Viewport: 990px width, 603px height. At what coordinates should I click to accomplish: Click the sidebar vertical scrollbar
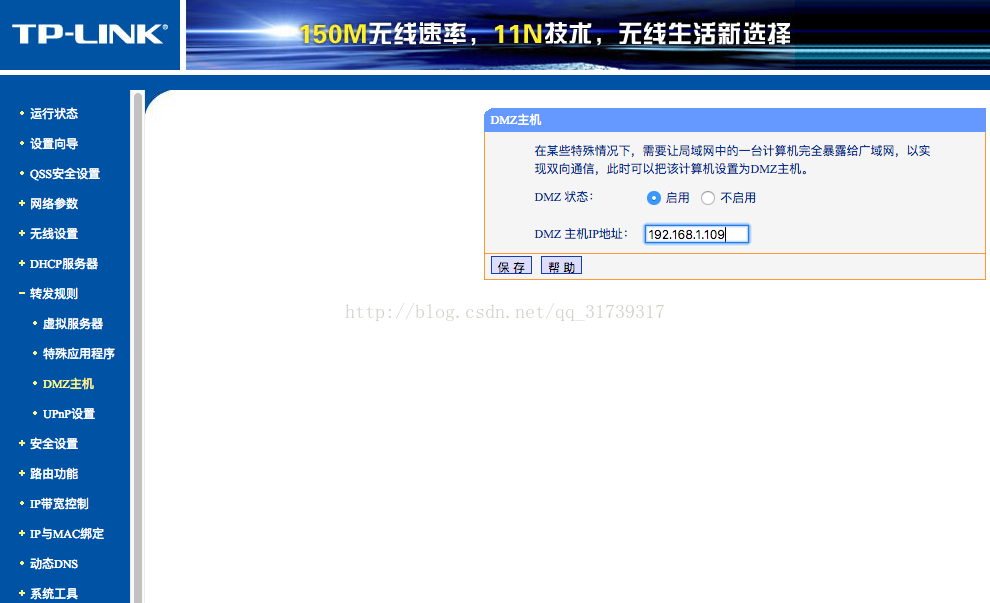(x=138, y=347)
